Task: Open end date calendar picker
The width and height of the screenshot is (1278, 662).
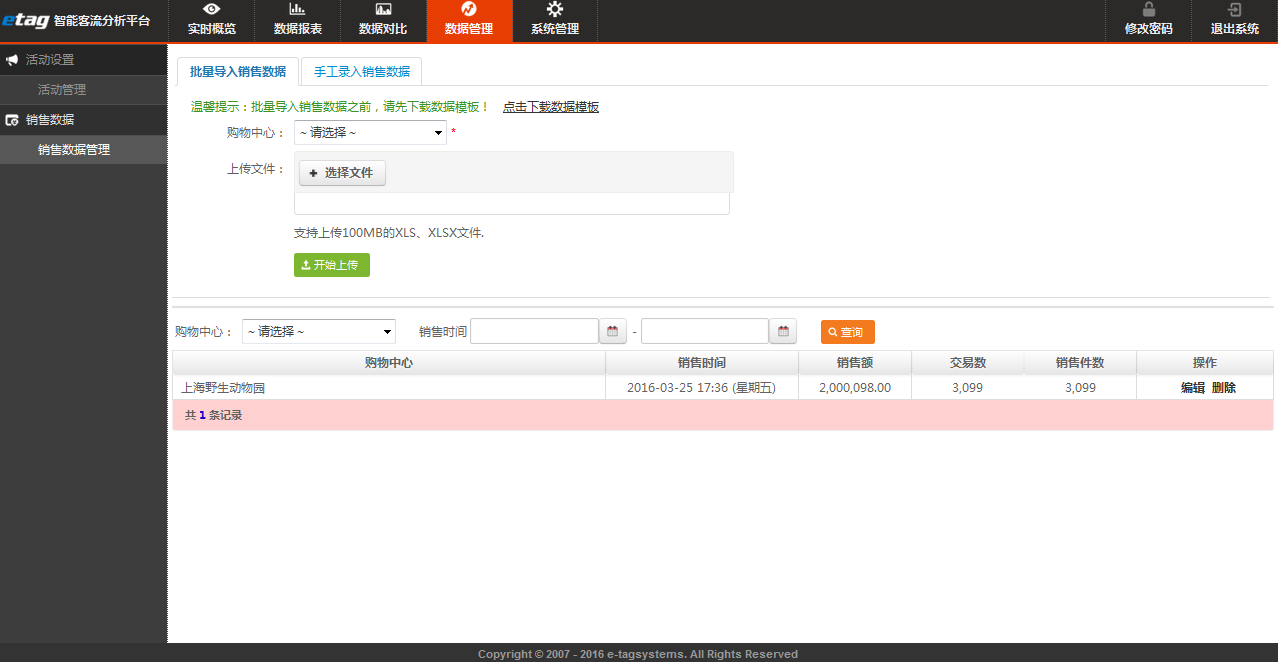Action: tap(783, 331)
